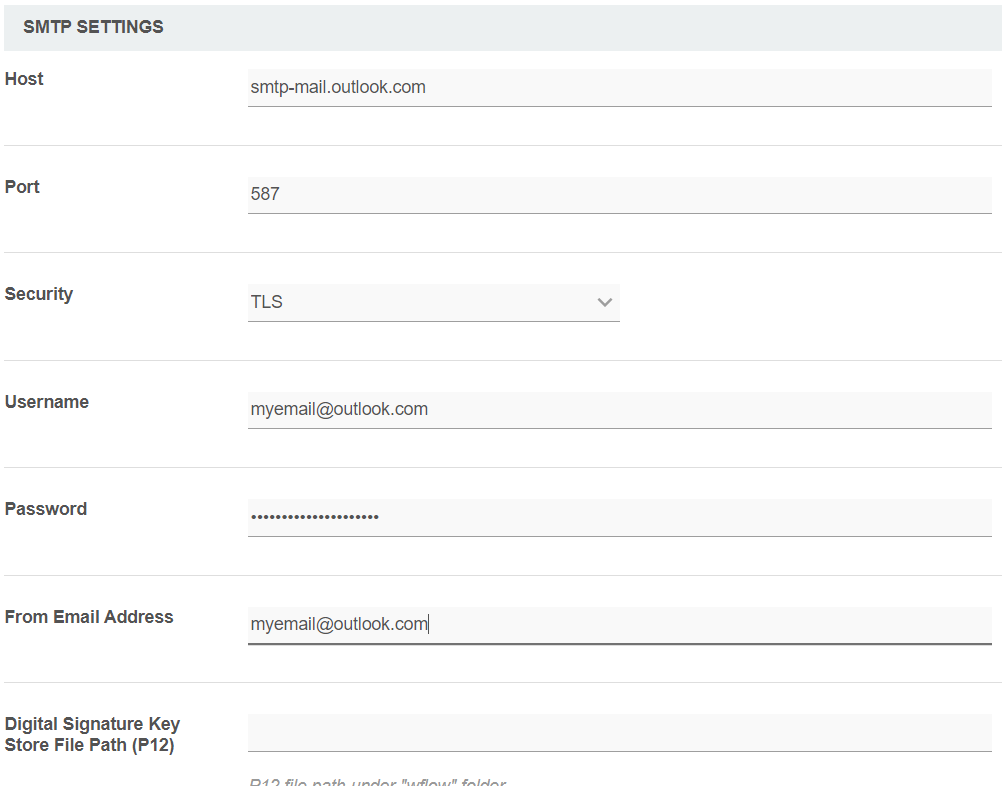Image resolution: width=1002 pixels, height=786 pixels.
Task: Expand the Security dropdown chevron arrow
Action: [x=604, y=302]
